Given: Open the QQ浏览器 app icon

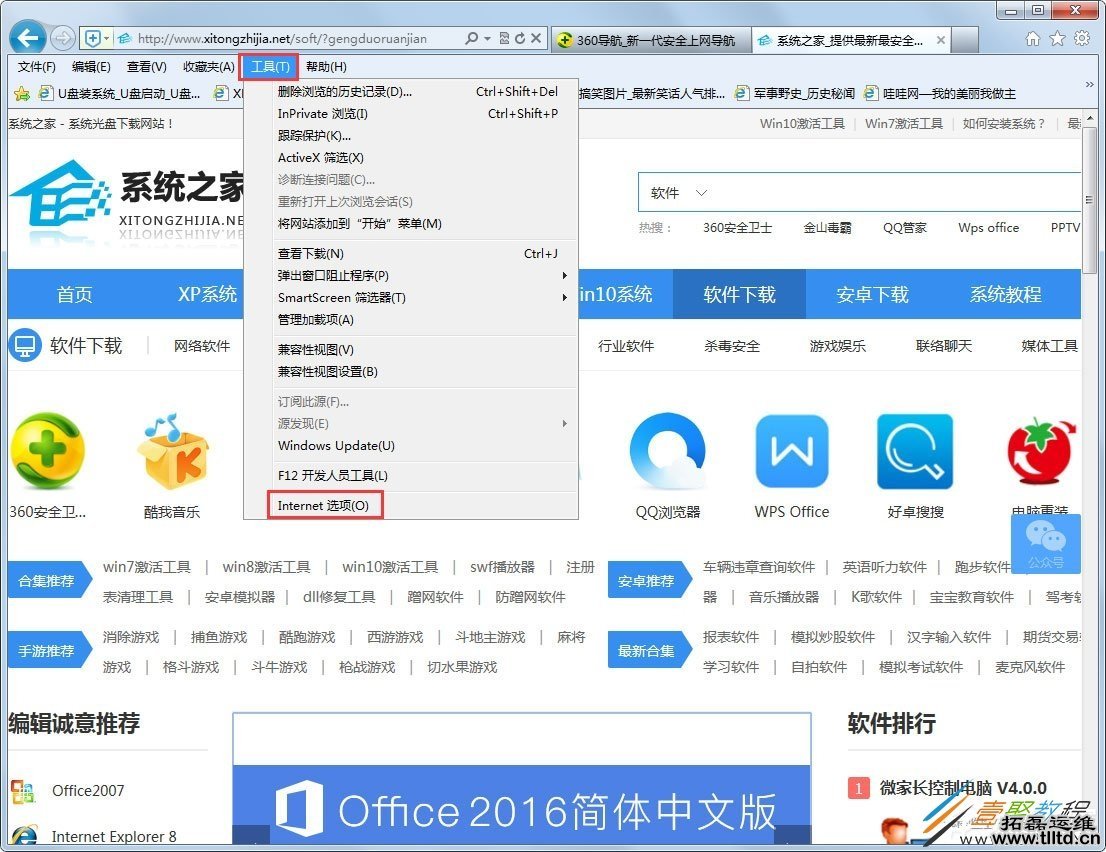Looking at the screenshot, I should pos(668,452).
